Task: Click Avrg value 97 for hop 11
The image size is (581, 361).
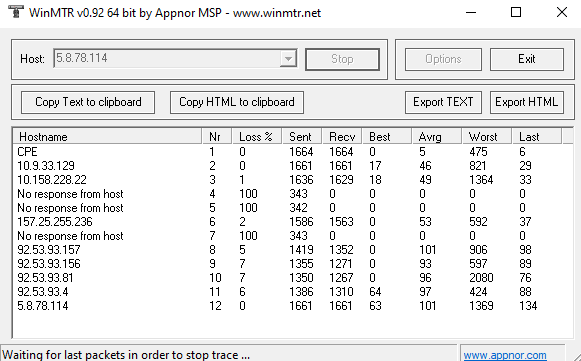Action: 425,292
